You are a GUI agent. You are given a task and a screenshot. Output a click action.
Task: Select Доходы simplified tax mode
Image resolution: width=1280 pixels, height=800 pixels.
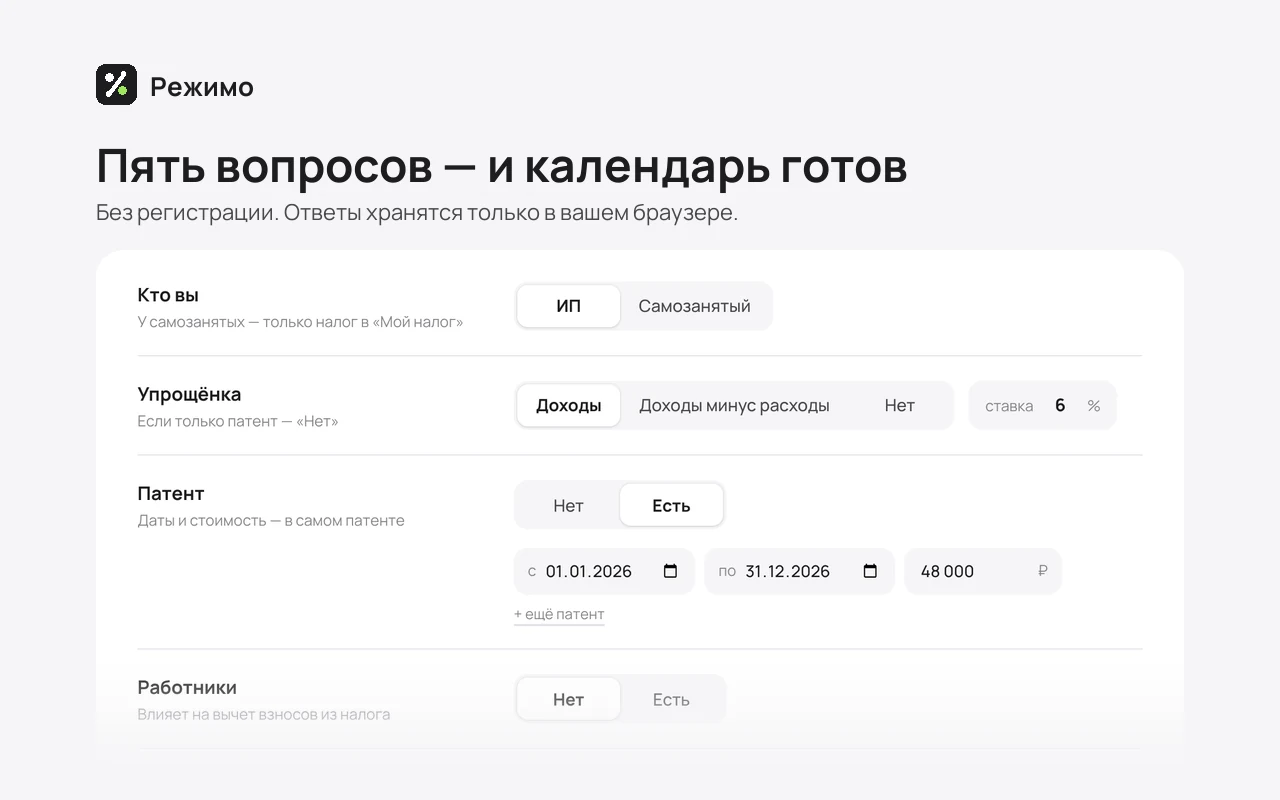point(568,405)
